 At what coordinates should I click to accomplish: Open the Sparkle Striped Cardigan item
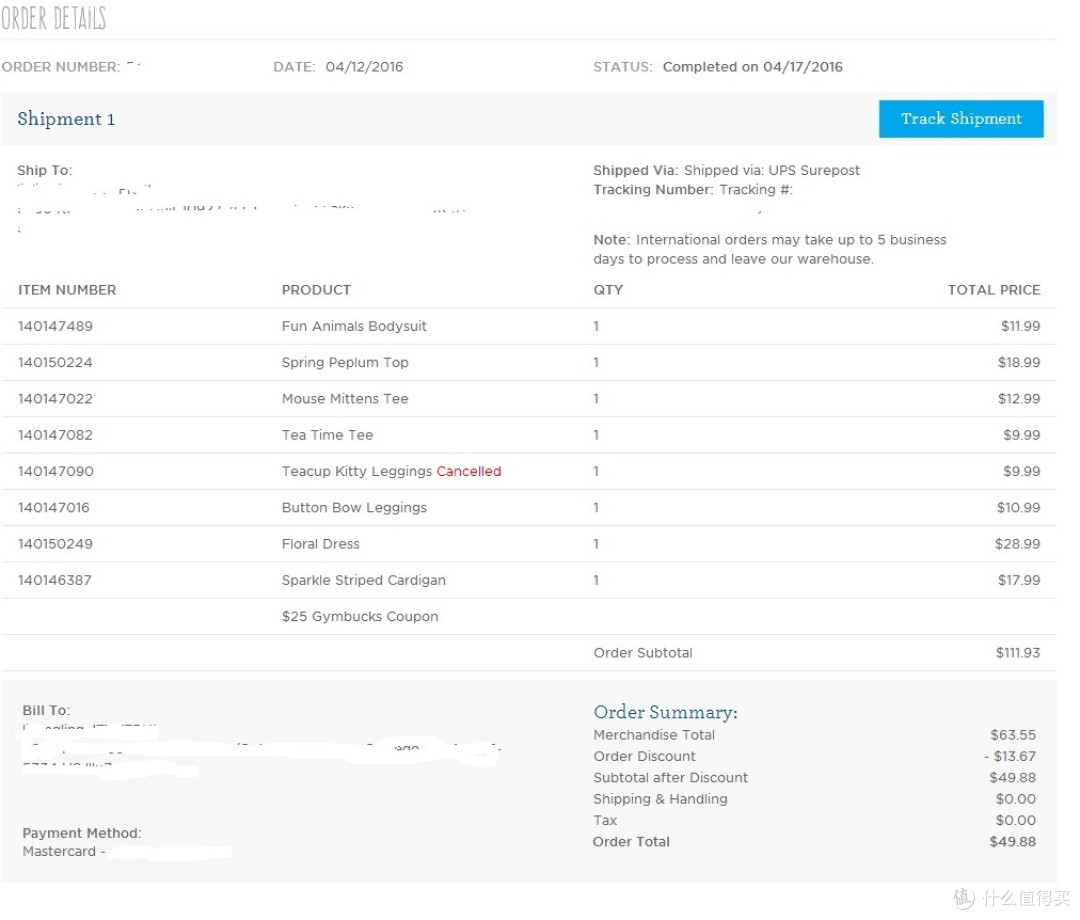point(364,581)
